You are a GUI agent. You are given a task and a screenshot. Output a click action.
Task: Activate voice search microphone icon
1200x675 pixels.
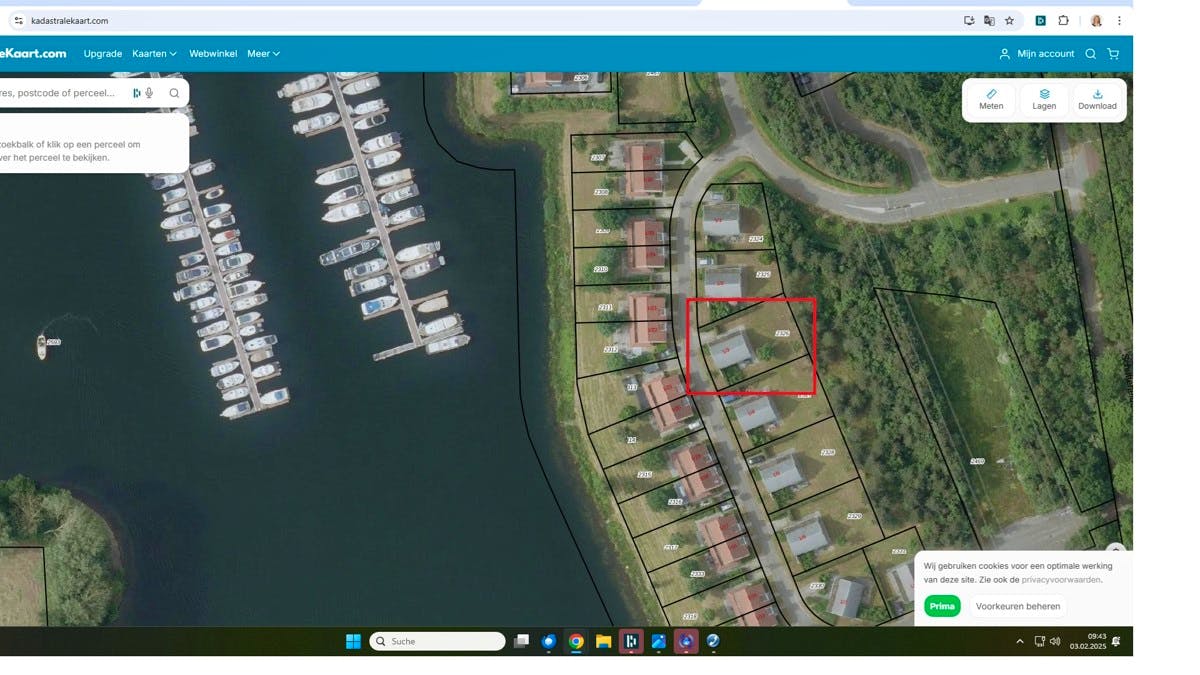pos(149,93)
